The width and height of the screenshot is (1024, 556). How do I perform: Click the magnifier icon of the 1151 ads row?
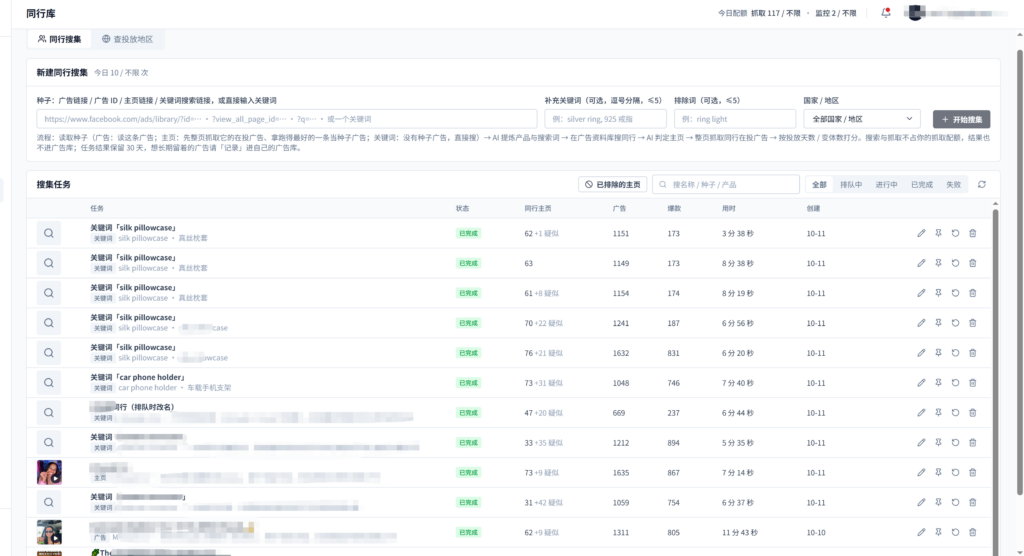[49, 233]
